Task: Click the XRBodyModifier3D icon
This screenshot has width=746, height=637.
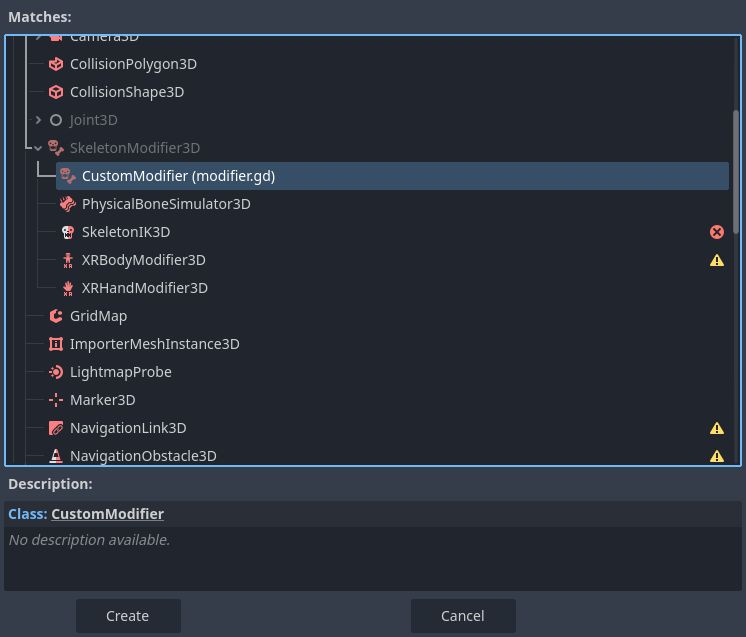Action: pyautogui.click(x=68, y=260)
